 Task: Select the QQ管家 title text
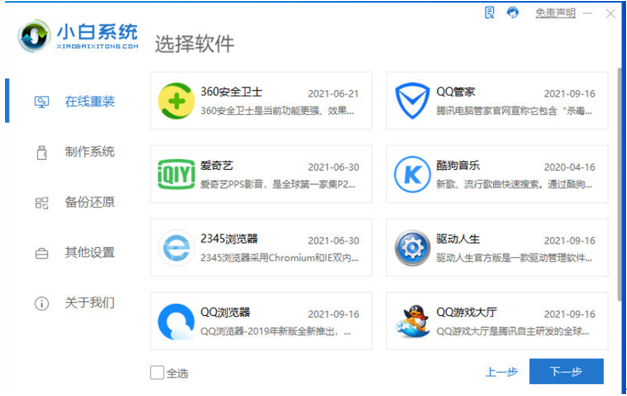[x=455, y=92]
